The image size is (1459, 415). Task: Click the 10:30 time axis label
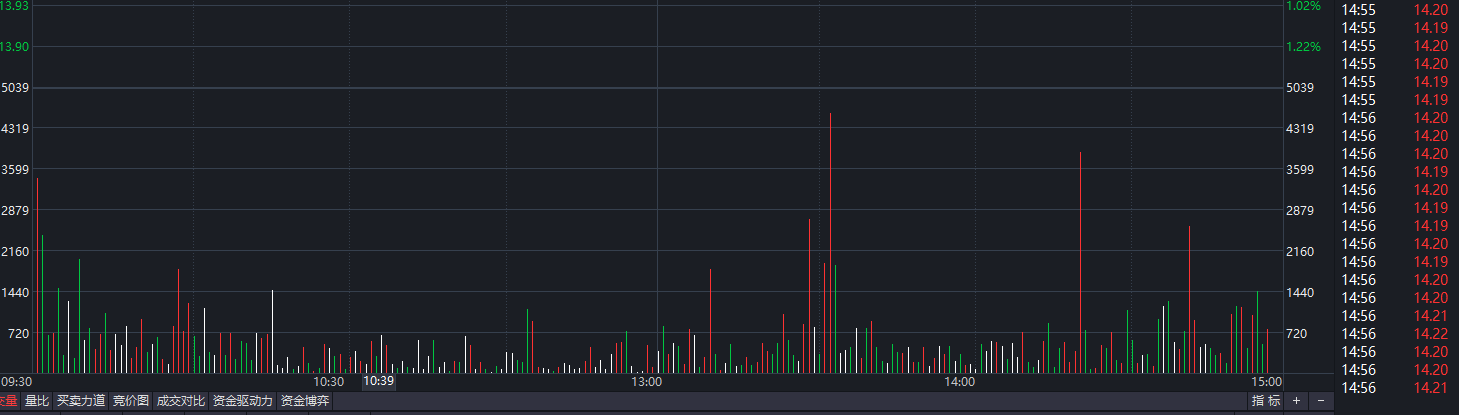[x=329, y=382]
